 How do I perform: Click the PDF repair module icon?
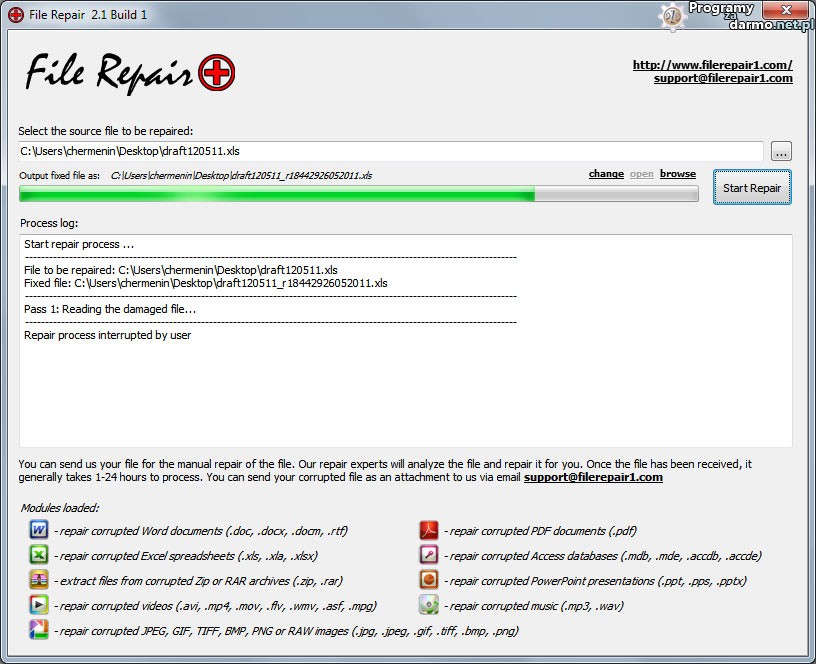pos(429,530)
